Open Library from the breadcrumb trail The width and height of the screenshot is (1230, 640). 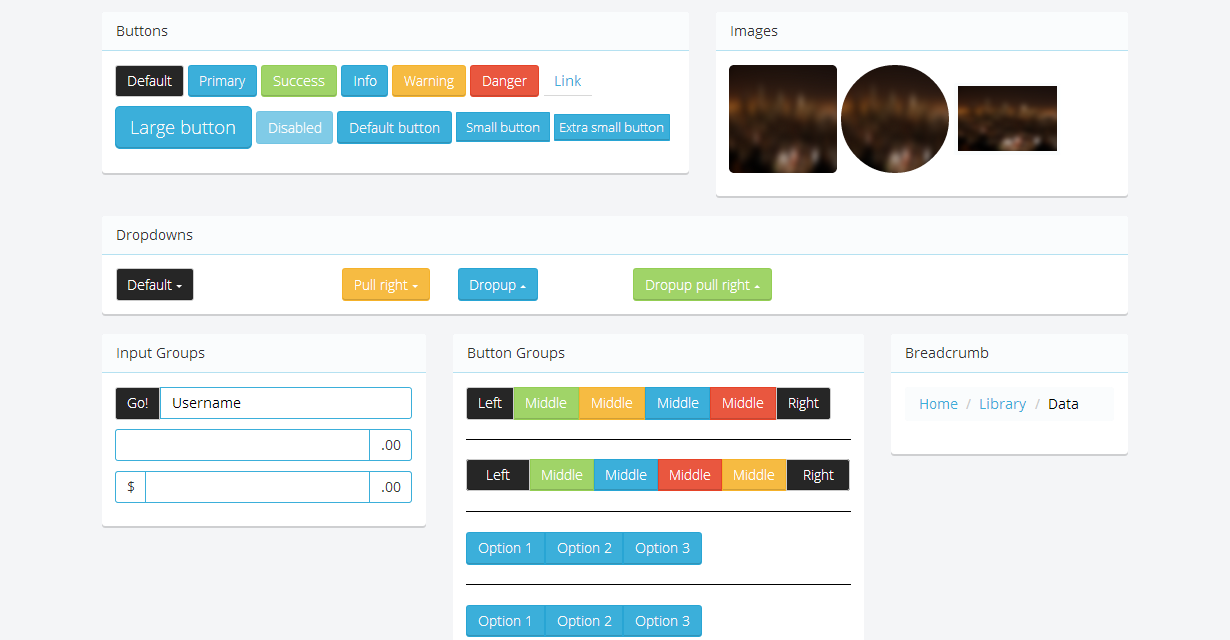click(x=1002, y=403)
